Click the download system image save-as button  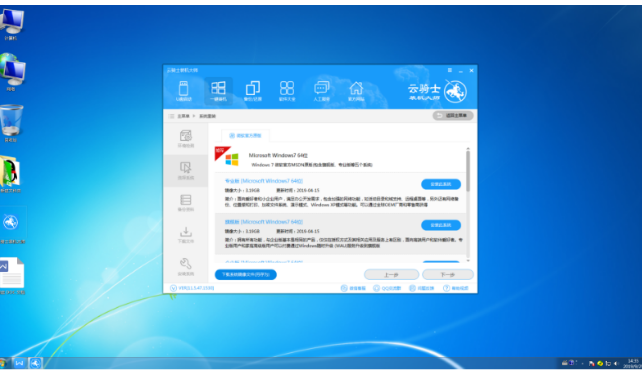tap(246, 274)
